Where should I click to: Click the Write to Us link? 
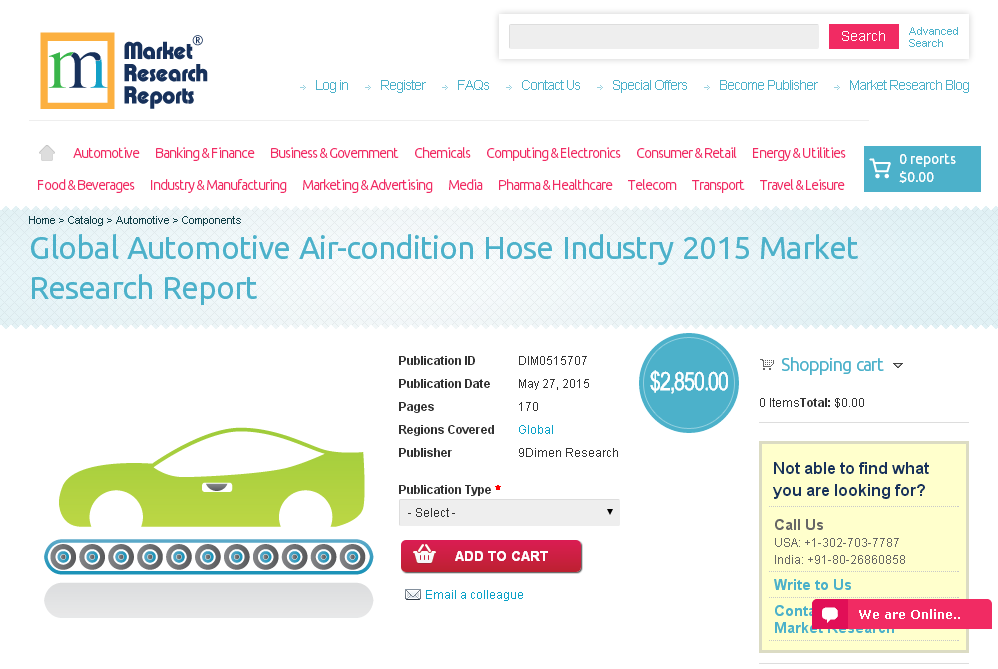pos(812,585)
